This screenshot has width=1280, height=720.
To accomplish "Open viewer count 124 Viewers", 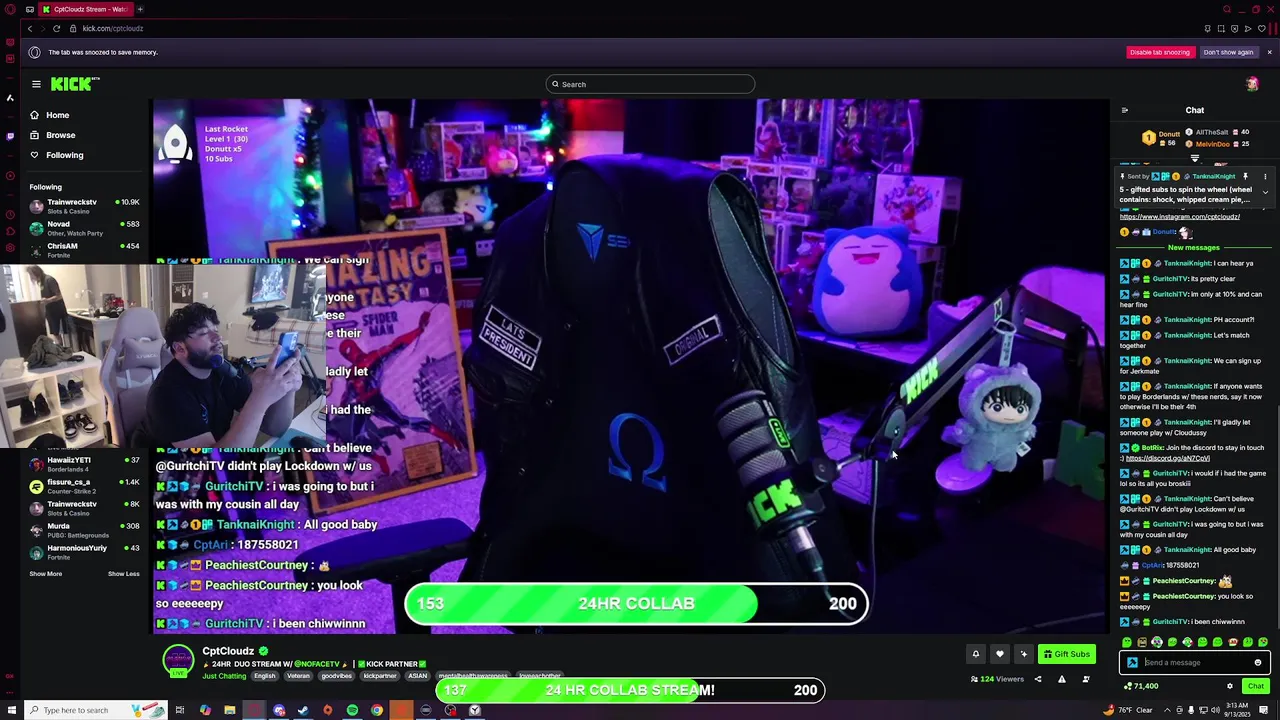I will pyautogui.click(x=998, y=680).
